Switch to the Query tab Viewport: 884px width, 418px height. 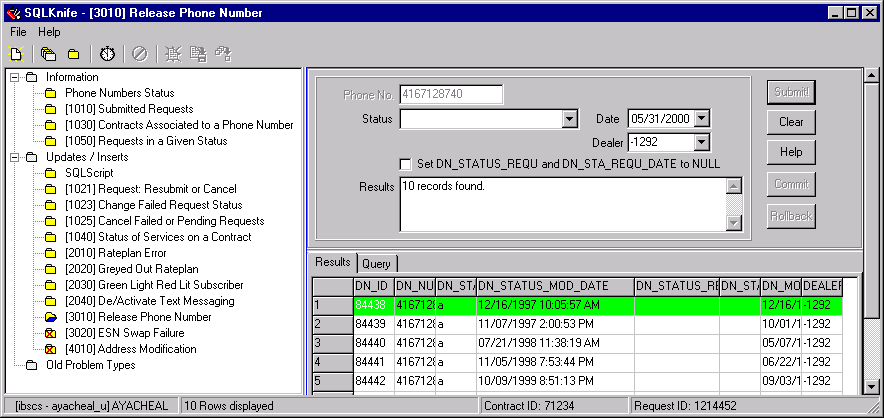[376, 263]
